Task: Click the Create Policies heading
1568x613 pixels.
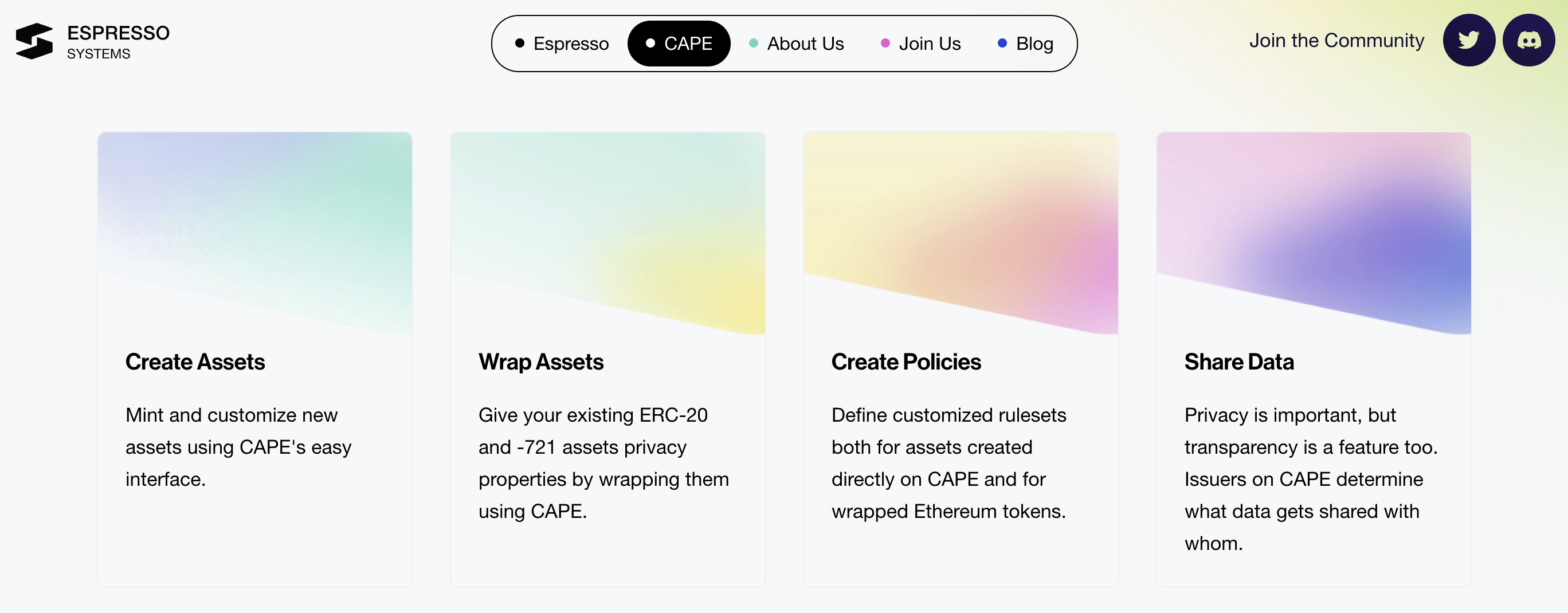Action: click(x=905, y=362)
